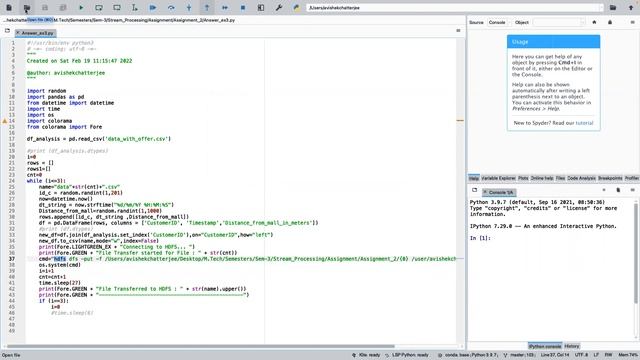640x360 pixels.
Task: Click the git master branch status
Action: click(520, 355)
